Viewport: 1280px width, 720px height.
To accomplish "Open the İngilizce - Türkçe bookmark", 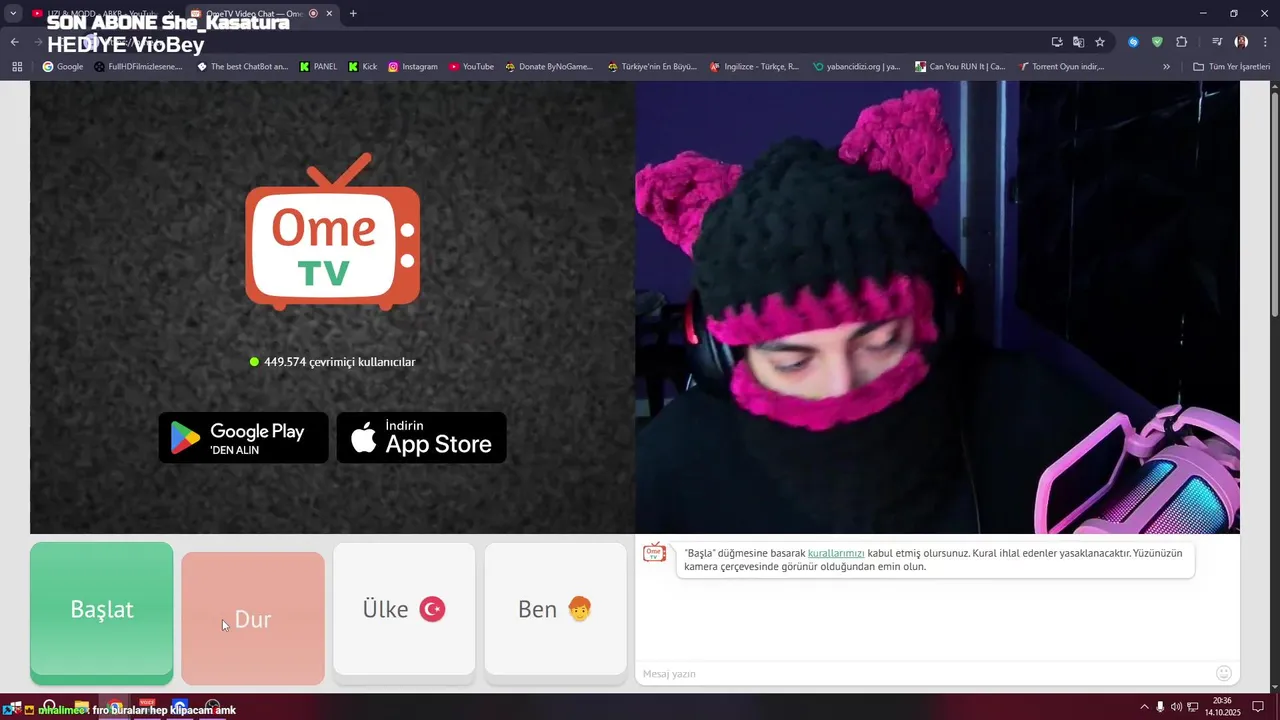I will coord(754,67).
